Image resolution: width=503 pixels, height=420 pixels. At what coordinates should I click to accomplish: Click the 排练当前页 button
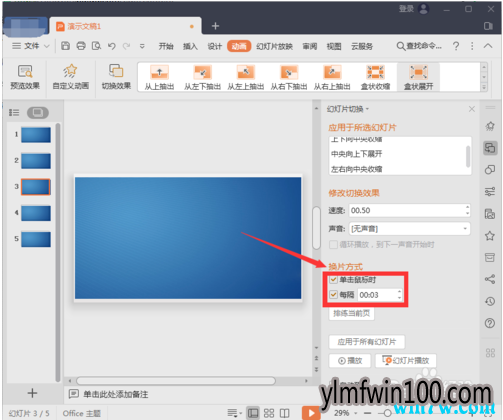click(x=351, y=313)
